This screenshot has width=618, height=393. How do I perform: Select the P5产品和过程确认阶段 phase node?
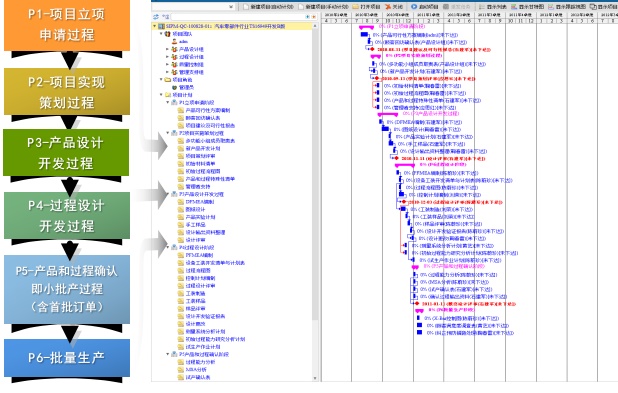coord(200,354)
